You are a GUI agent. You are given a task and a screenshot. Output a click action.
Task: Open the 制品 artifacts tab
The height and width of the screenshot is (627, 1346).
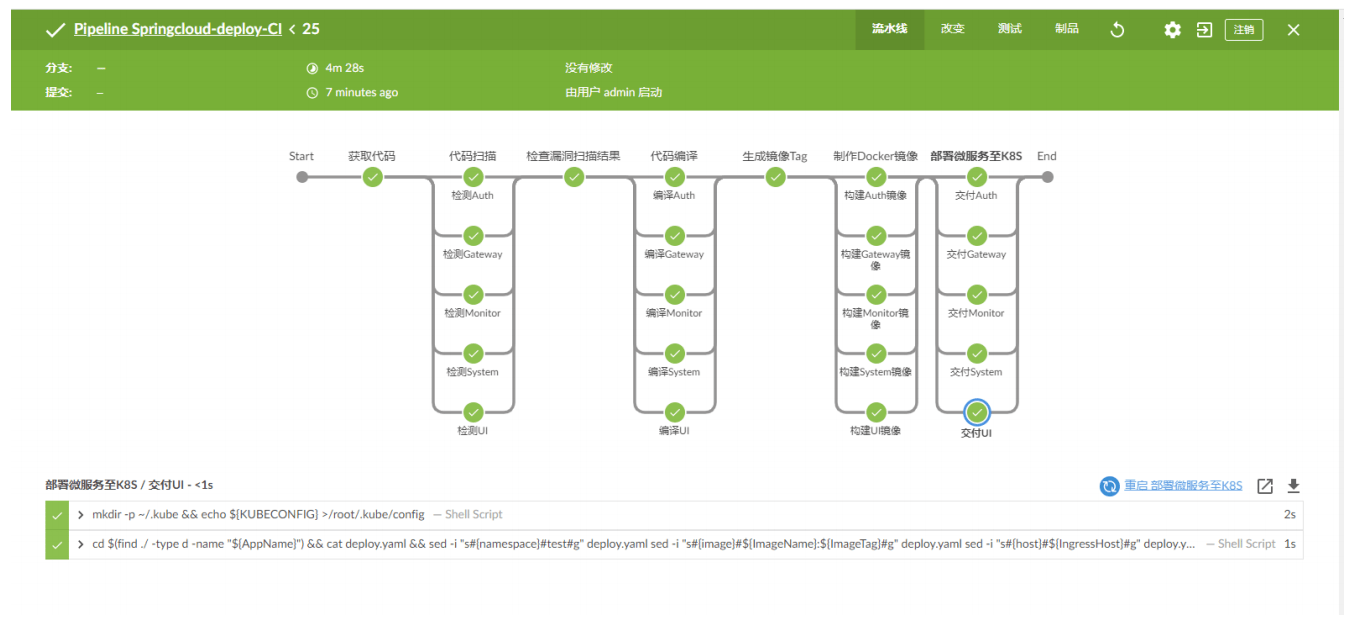(x=1066, y=29)
